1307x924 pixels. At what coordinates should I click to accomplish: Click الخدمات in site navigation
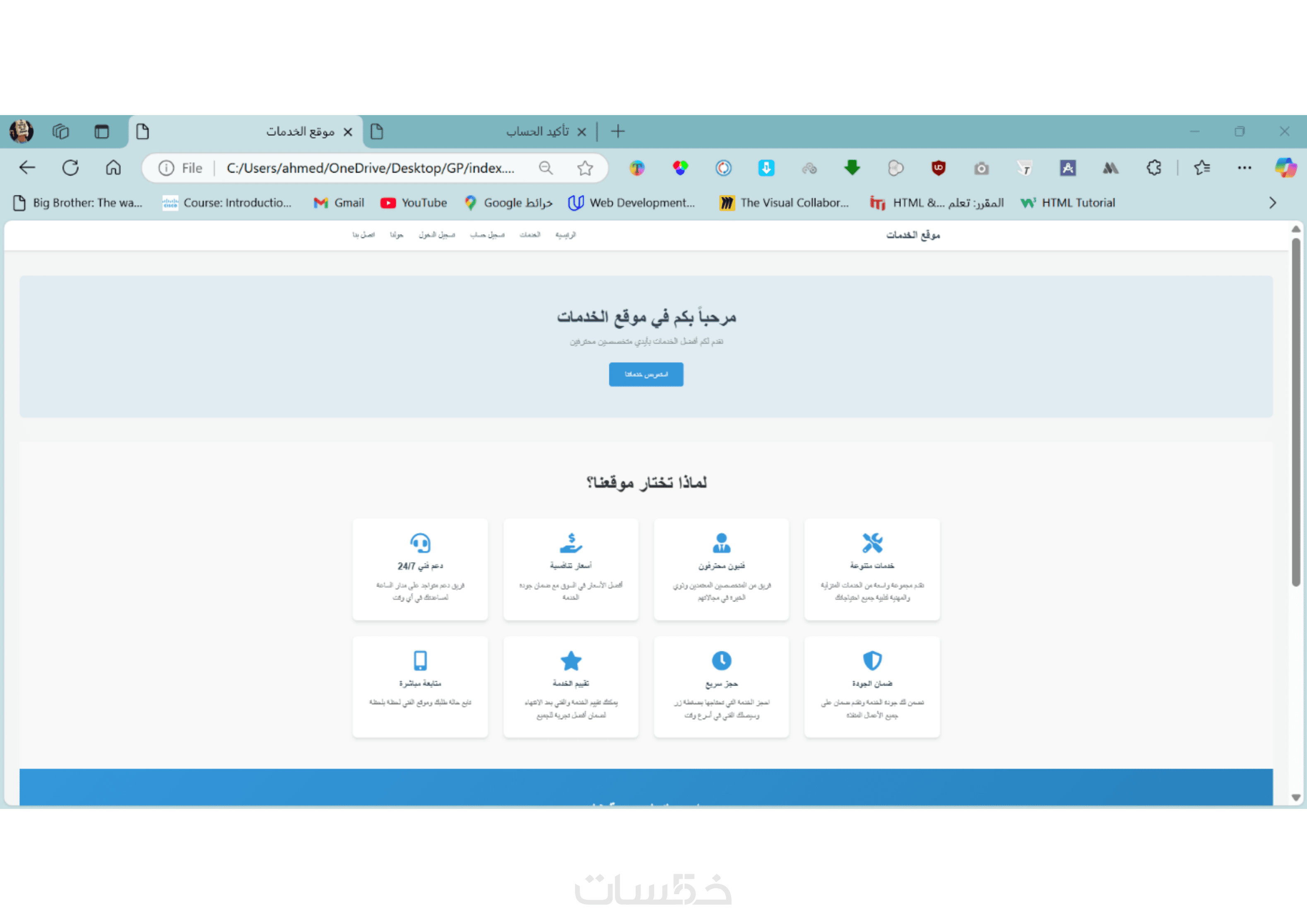pyautogui.click(x=530, y=235)
